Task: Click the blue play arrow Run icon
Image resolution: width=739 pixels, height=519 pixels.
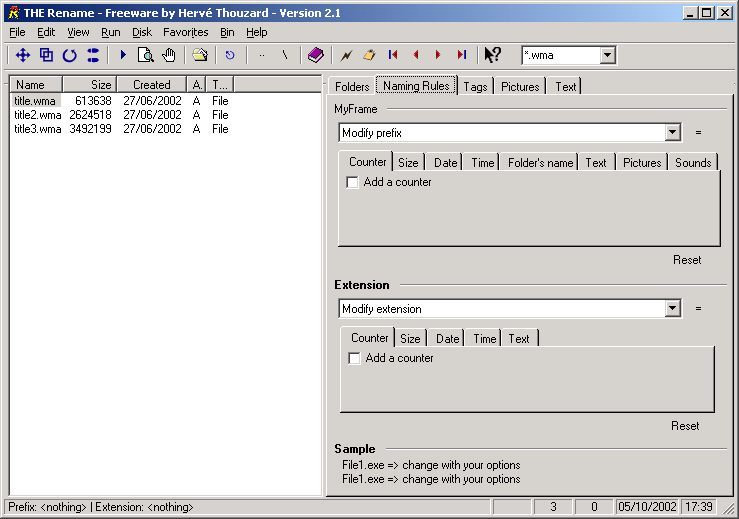Action: click(123, 55)
